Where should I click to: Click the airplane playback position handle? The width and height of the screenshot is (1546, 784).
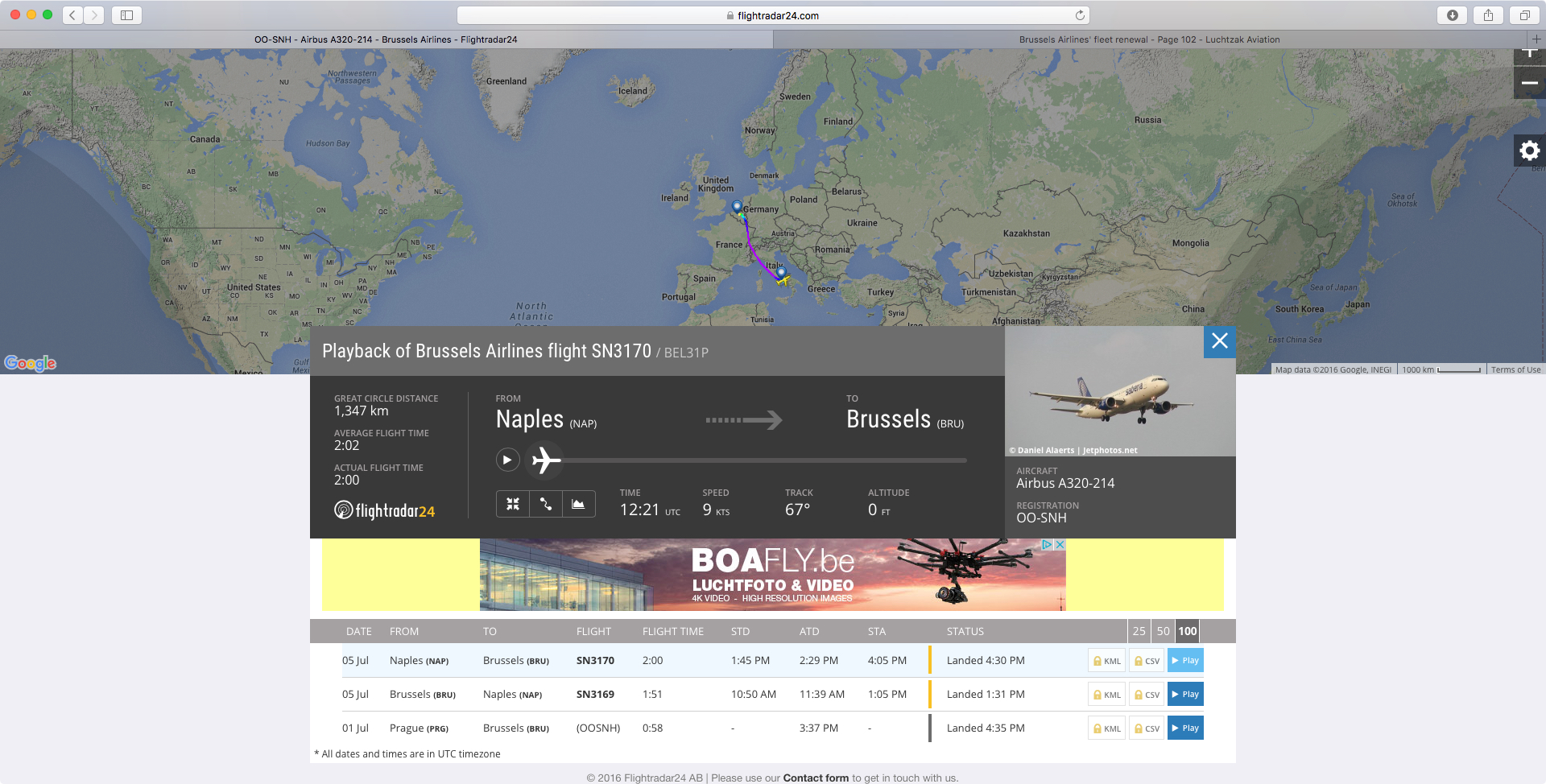546,460
